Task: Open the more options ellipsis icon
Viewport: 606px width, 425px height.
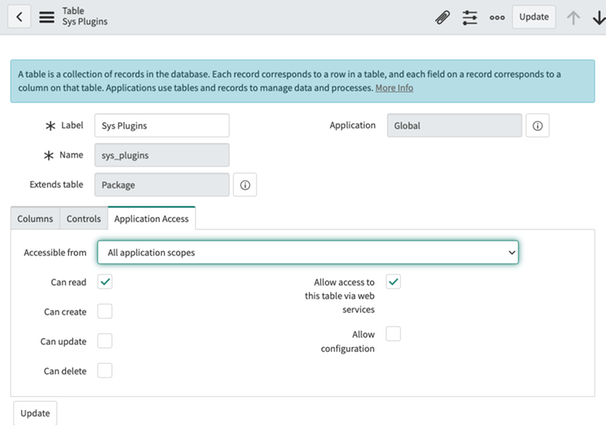Action: pyautogui.click(x=497, y=17)
